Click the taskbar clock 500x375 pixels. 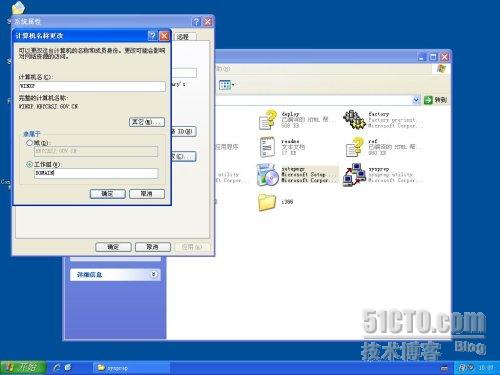click(485, 368)
